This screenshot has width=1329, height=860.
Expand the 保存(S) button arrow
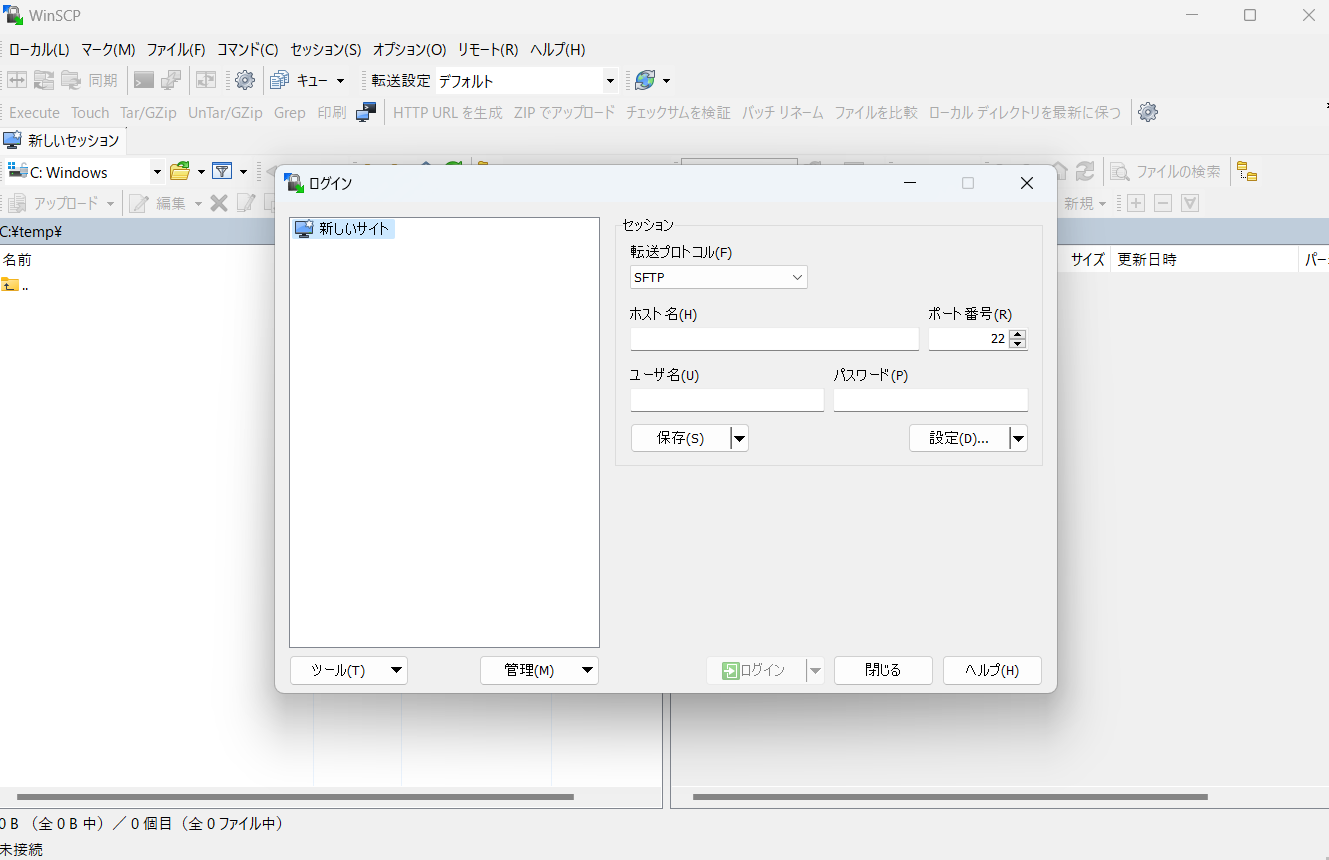coord(739,438)
